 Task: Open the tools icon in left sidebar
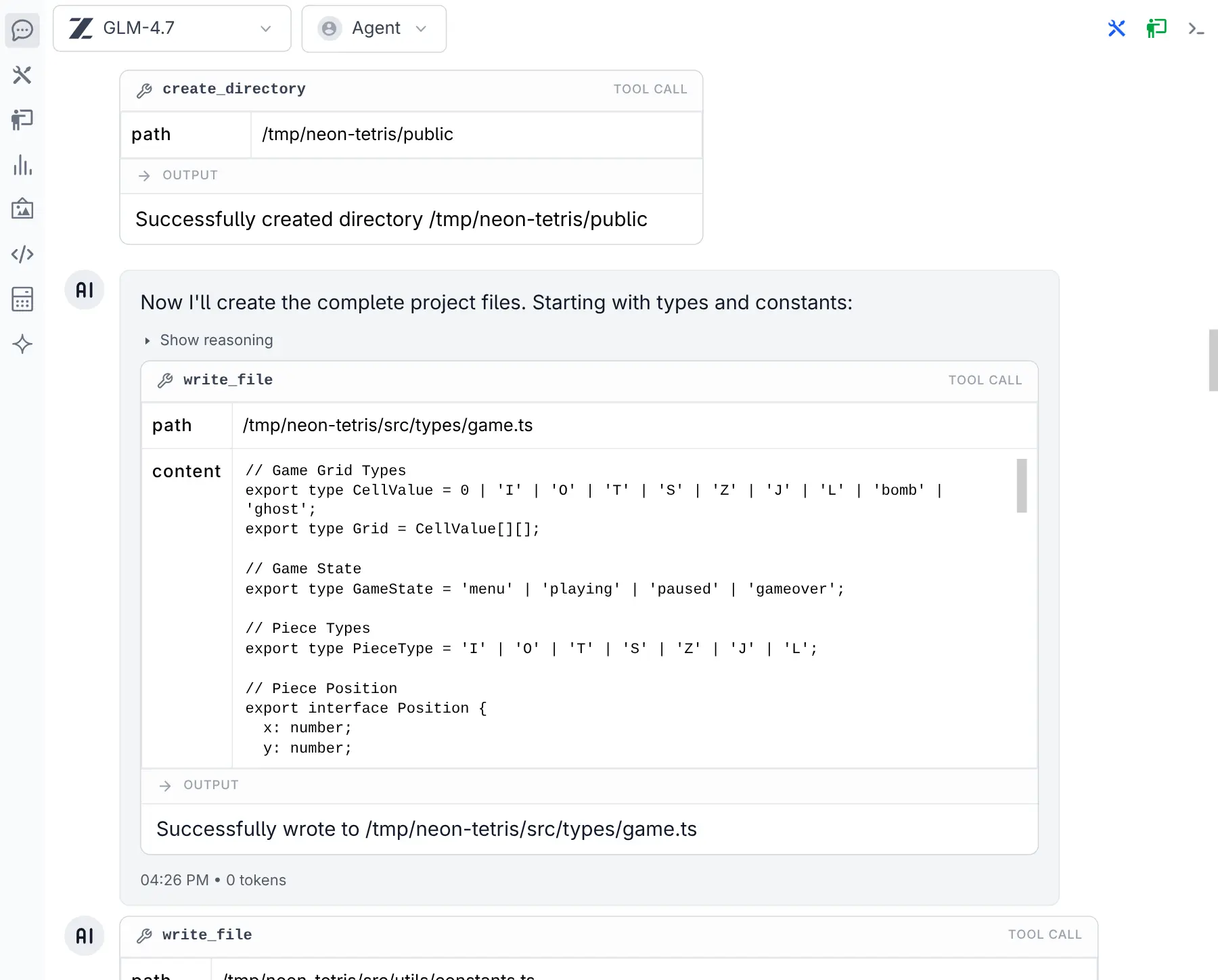click(22, 75)
